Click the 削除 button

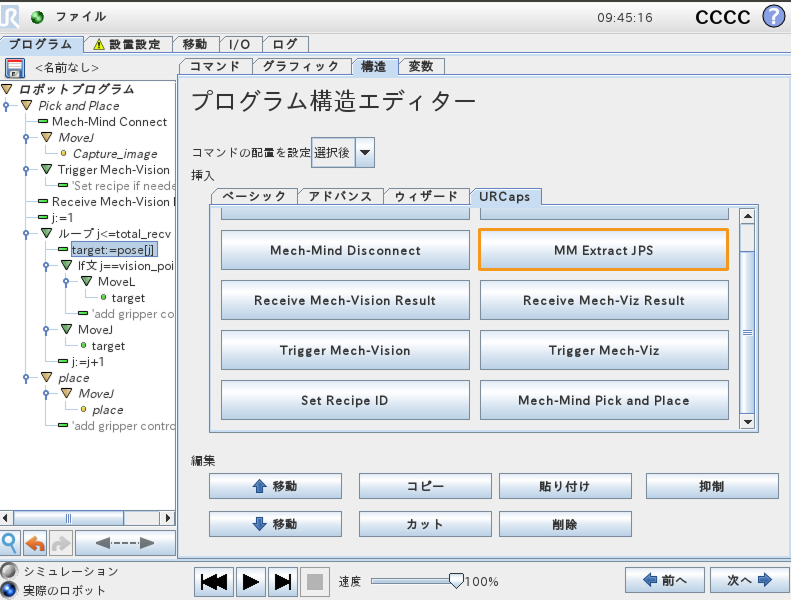click(x=565, y=524)
